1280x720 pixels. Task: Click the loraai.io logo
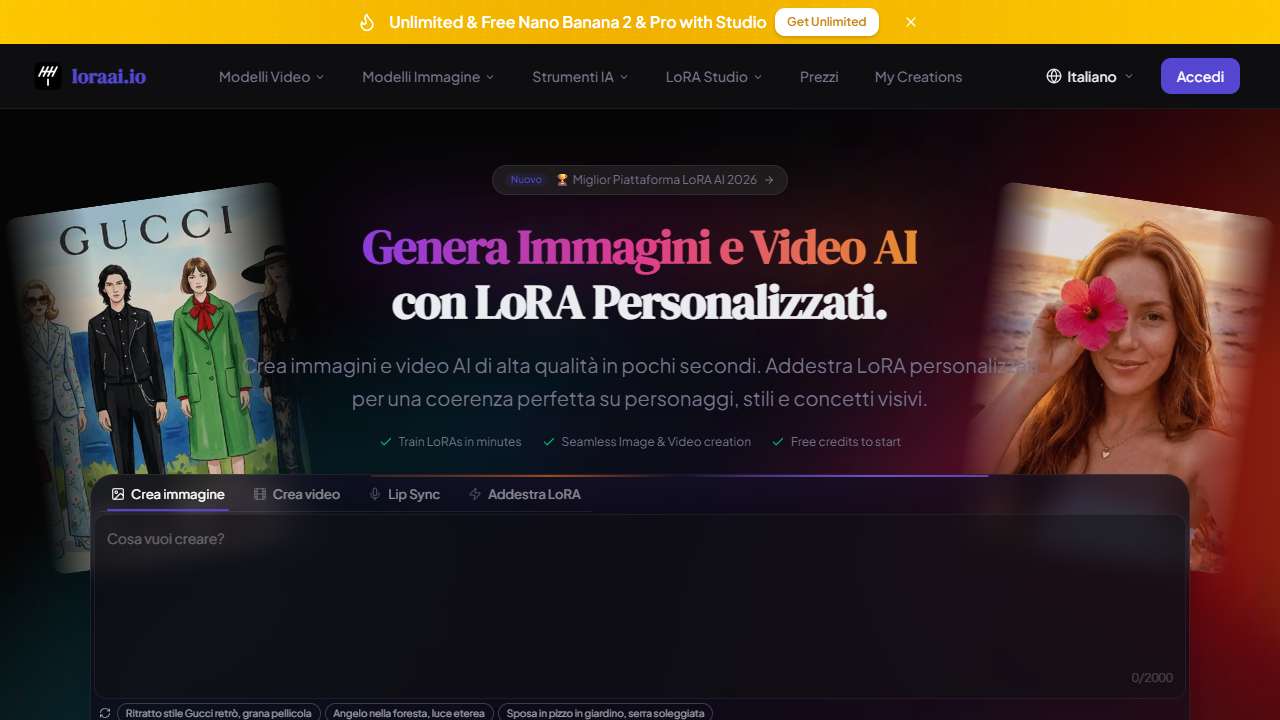click(91, 76)
